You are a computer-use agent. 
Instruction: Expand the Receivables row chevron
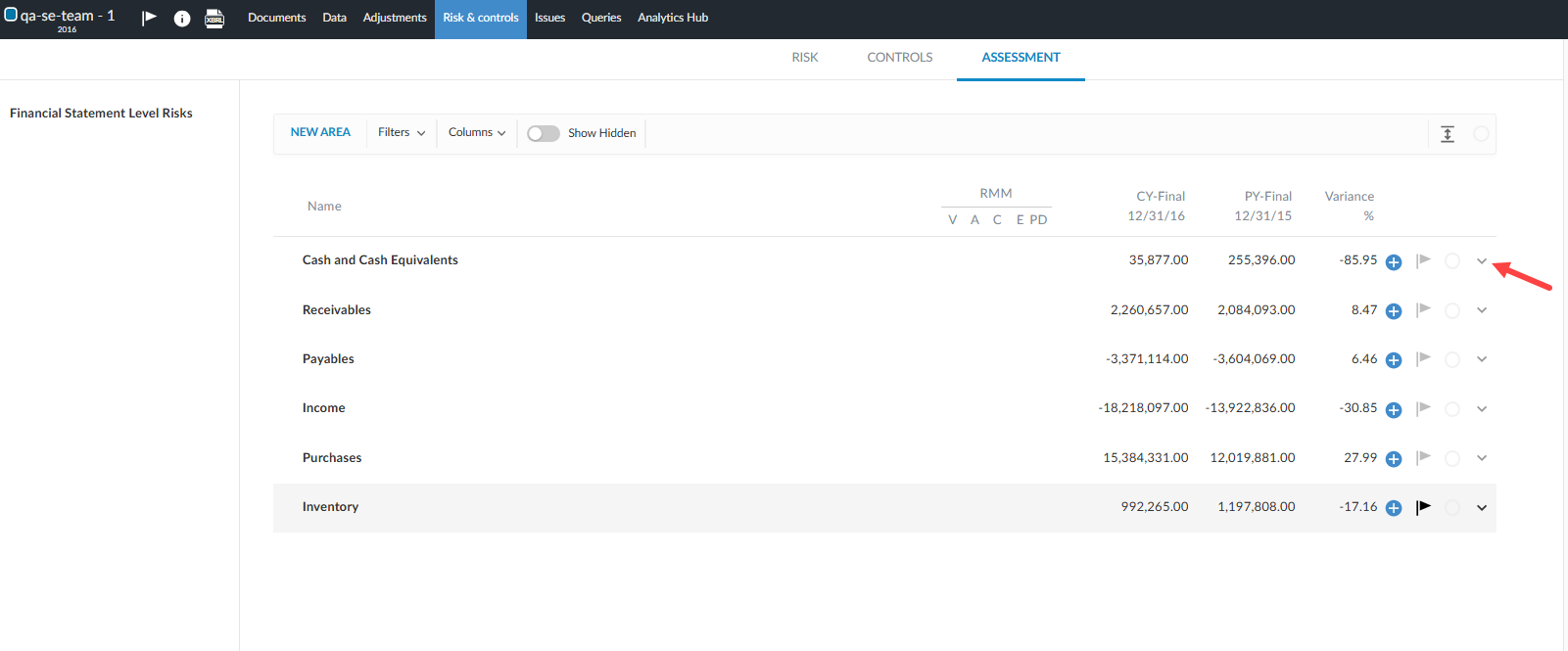pos(1482,310)
